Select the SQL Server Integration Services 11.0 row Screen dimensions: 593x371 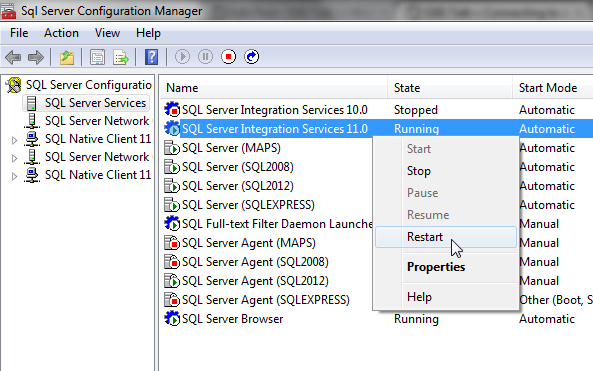[x=376, y=129]
